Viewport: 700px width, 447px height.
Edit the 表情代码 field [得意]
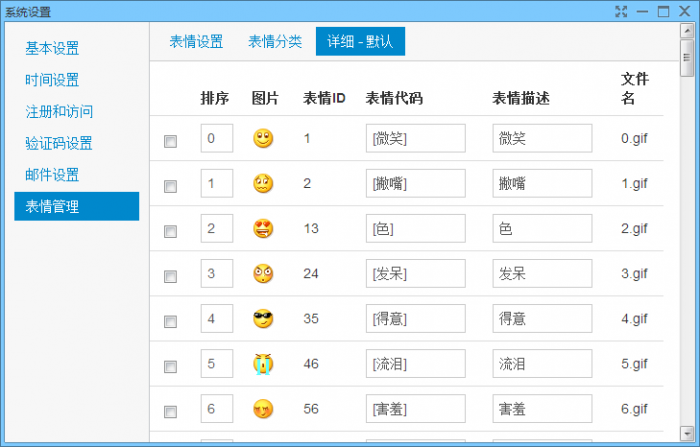tap(416, 319)
